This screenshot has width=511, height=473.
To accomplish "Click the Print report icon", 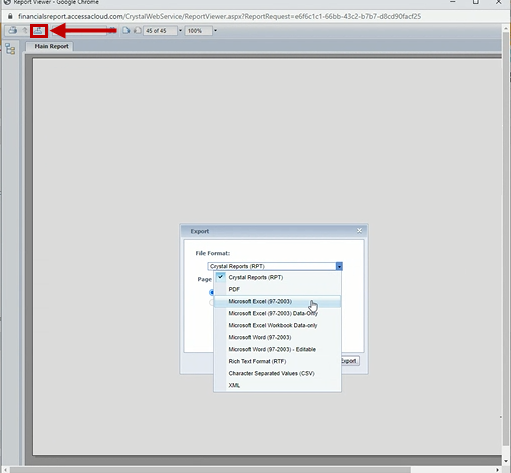I will click(x=13, y=30).
